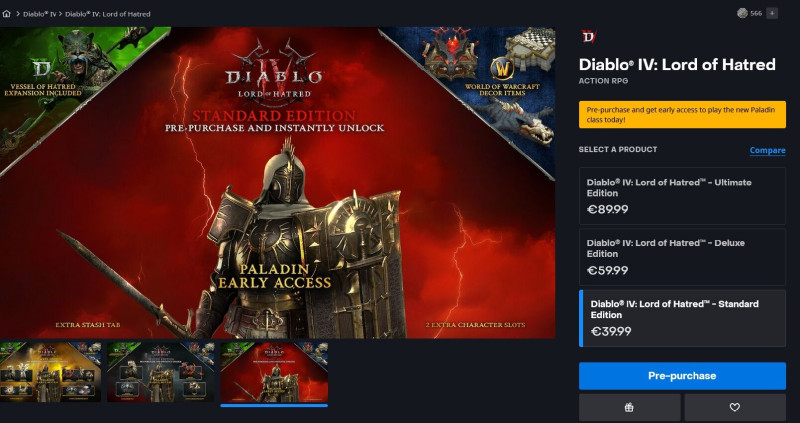Viewport: 800px width, 423px height.
Task: Click the gift icon button
Action: [629, 407]
